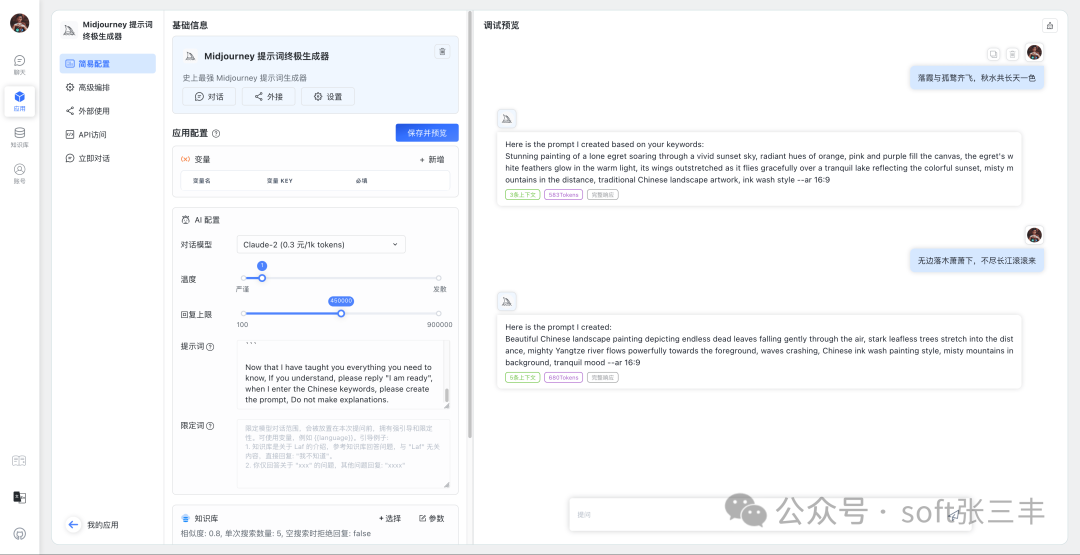
Task: Click the user avatar at the top of the left rail
Action: point(19,23)
